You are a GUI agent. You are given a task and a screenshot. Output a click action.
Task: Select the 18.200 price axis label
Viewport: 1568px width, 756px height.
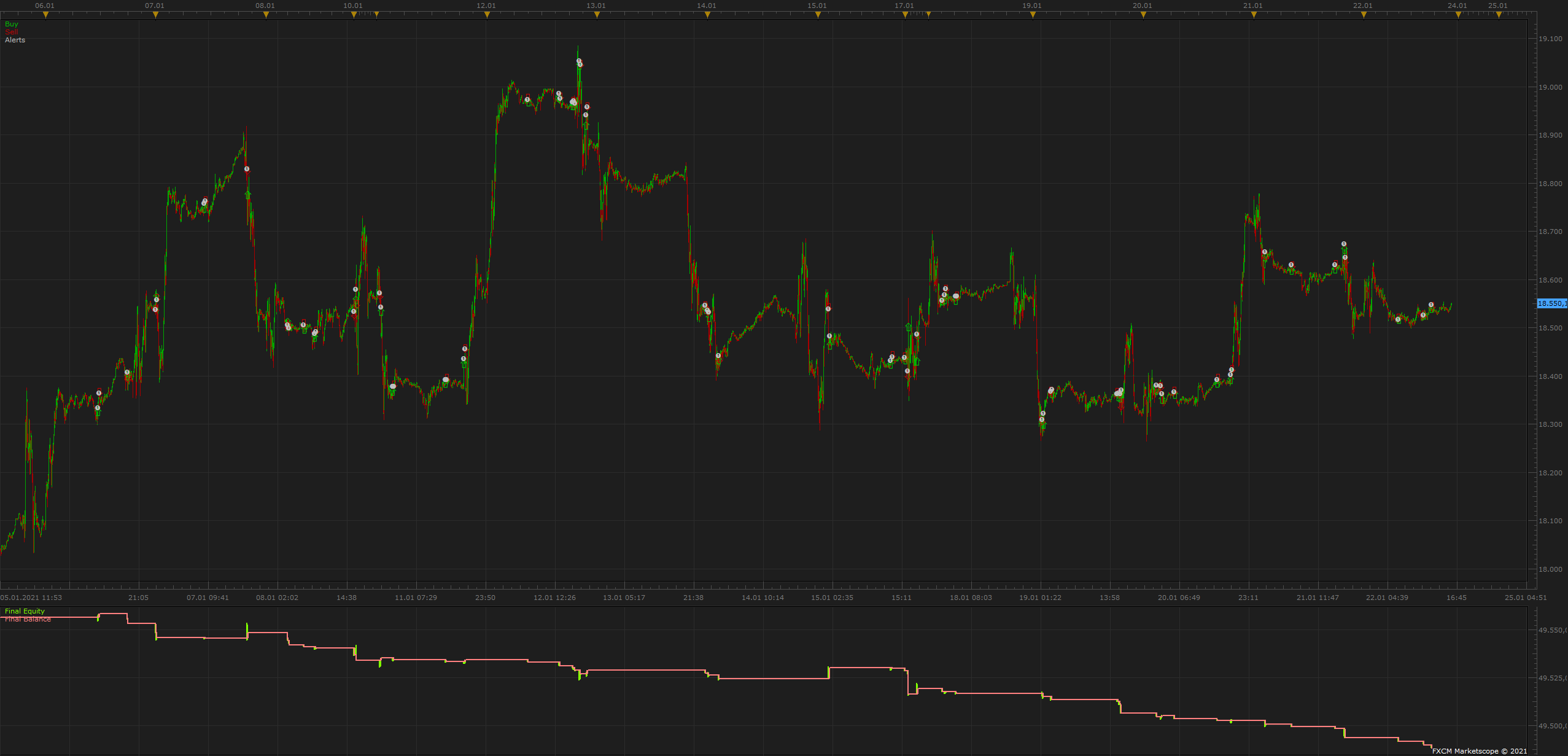(1550, 473)
